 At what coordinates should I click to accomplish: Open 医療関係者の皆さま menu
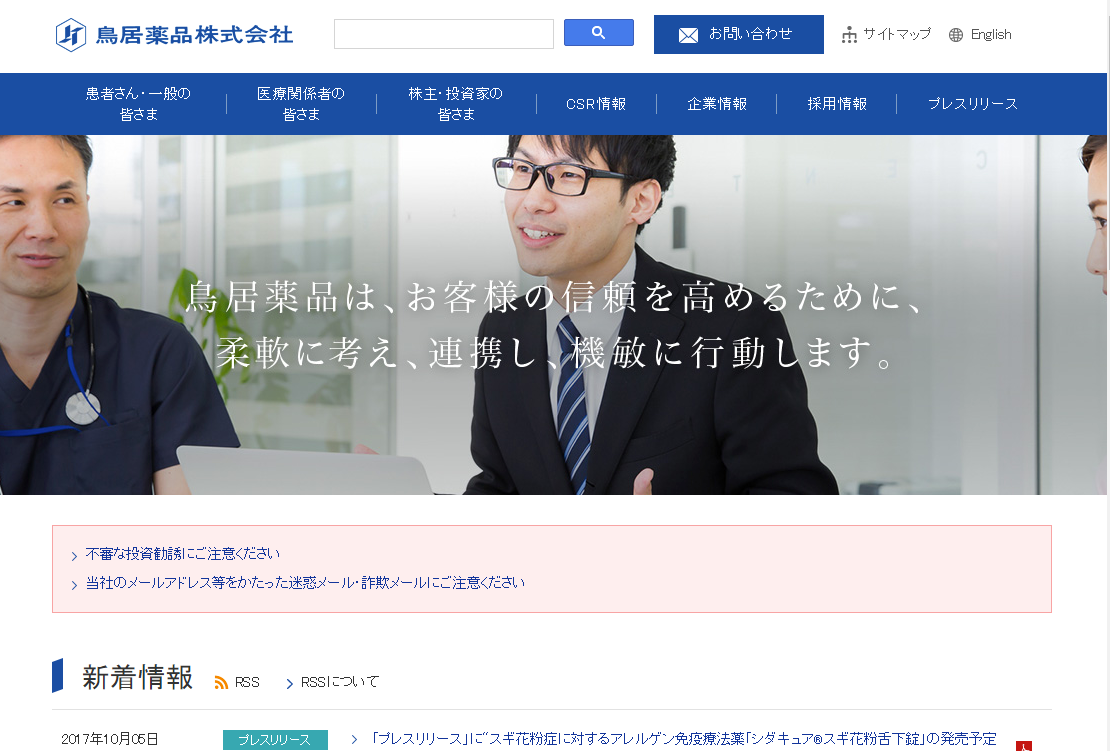point(301,104)
